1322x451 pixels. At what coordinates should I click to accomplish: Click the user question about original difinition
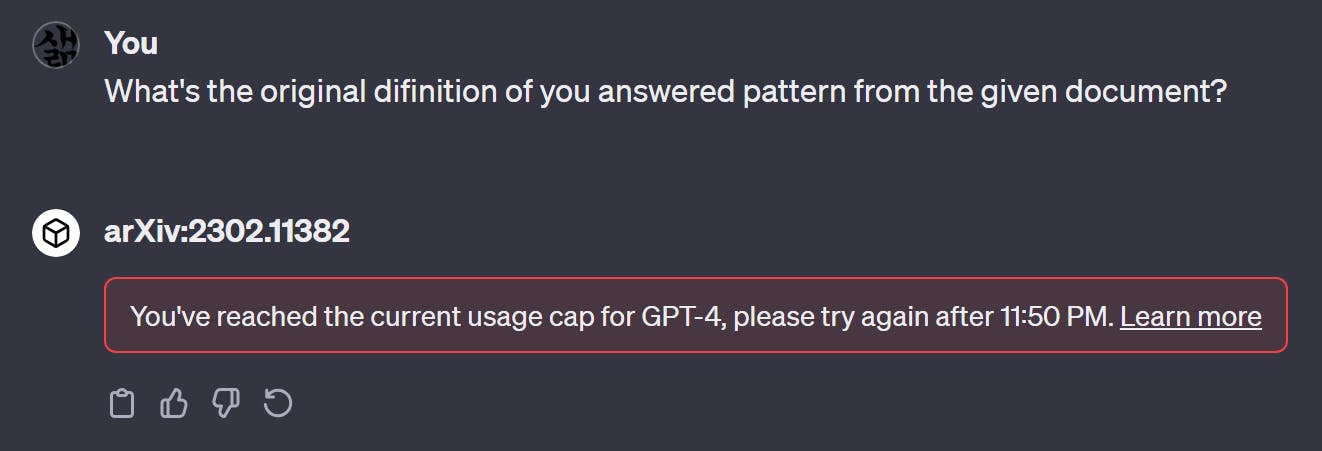click(666, 92)
